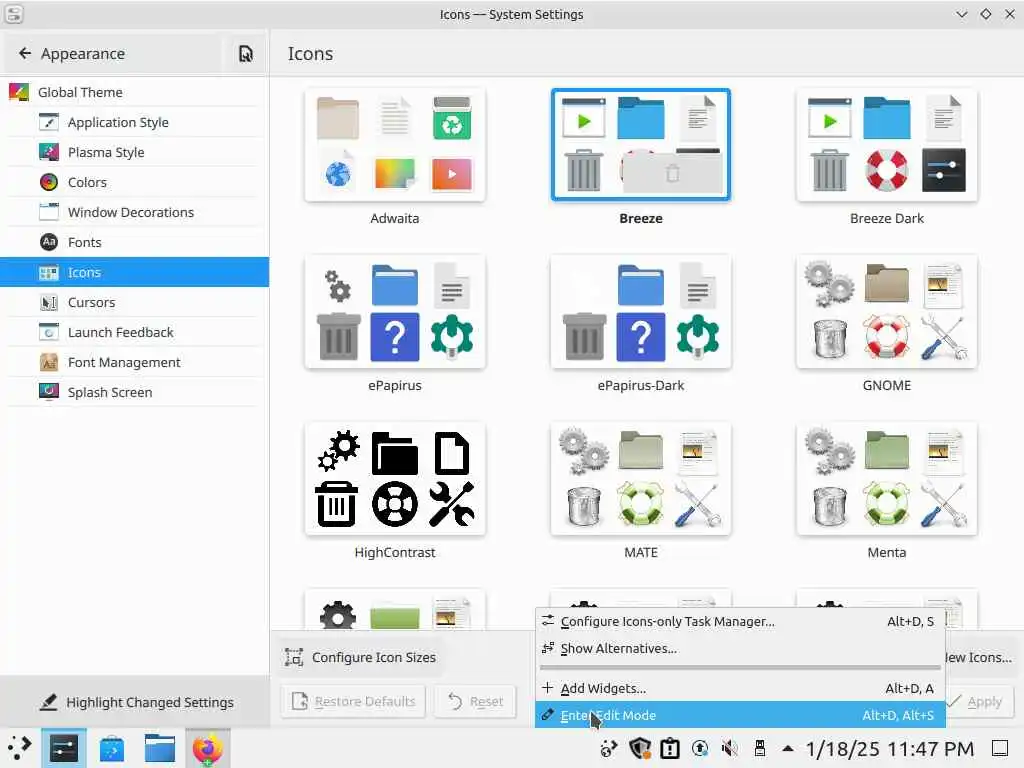The height and width of the screenshot is (768, 1024).
Task: Open Window Decorations settings
Action: pos(134,212)
